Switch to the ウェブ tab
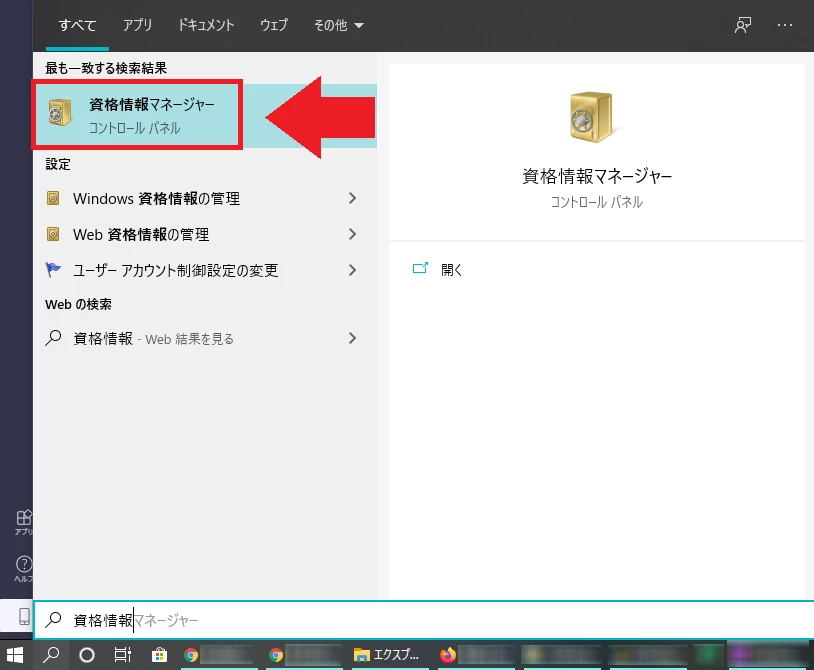The image size is (814, 670). [274, 25]
